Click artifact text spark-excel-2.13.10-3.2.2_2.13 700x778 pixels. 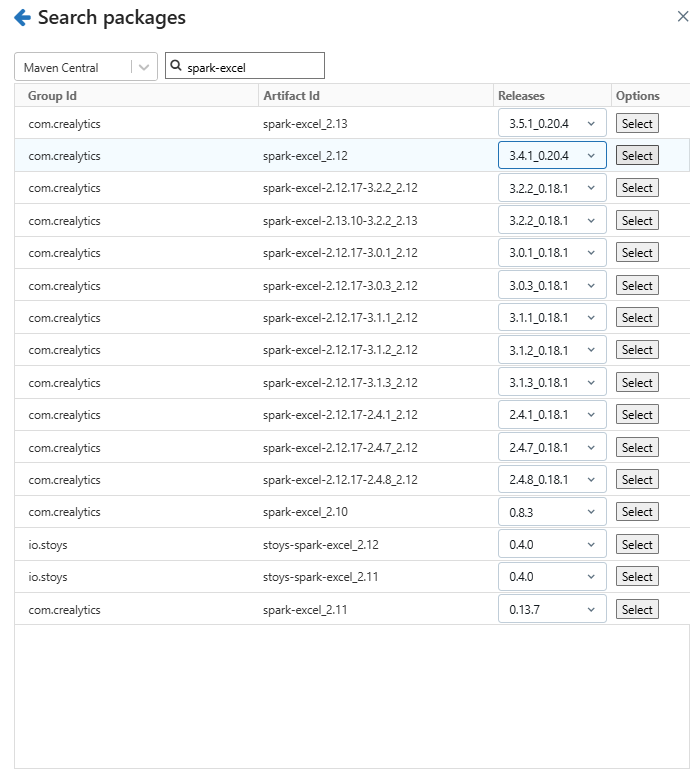(340, 221)
